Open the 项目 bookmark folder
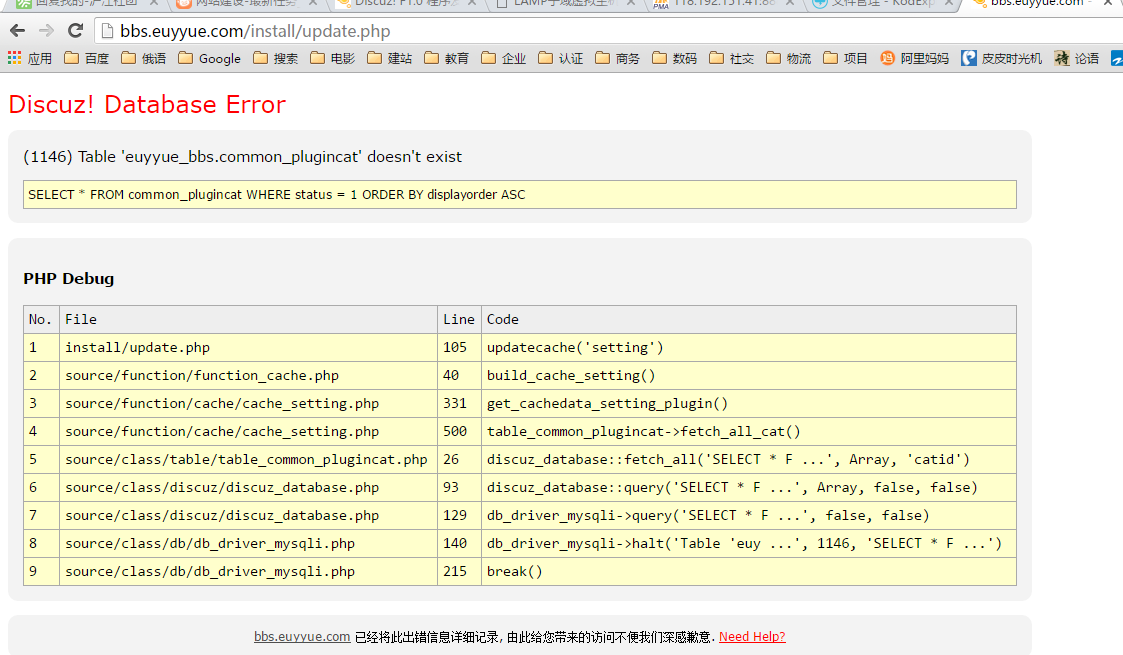 click(x=845, y=58)
